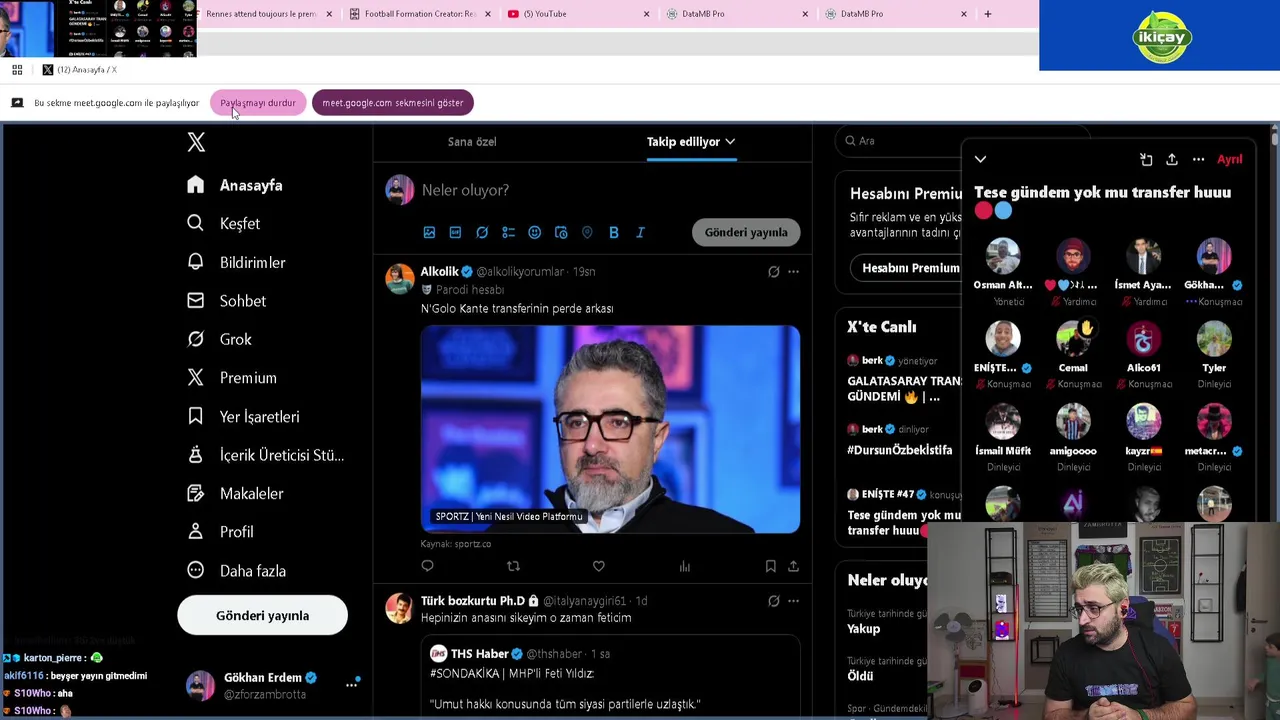Open Alico61 avatar in the Space

(x=1143, y=340)
